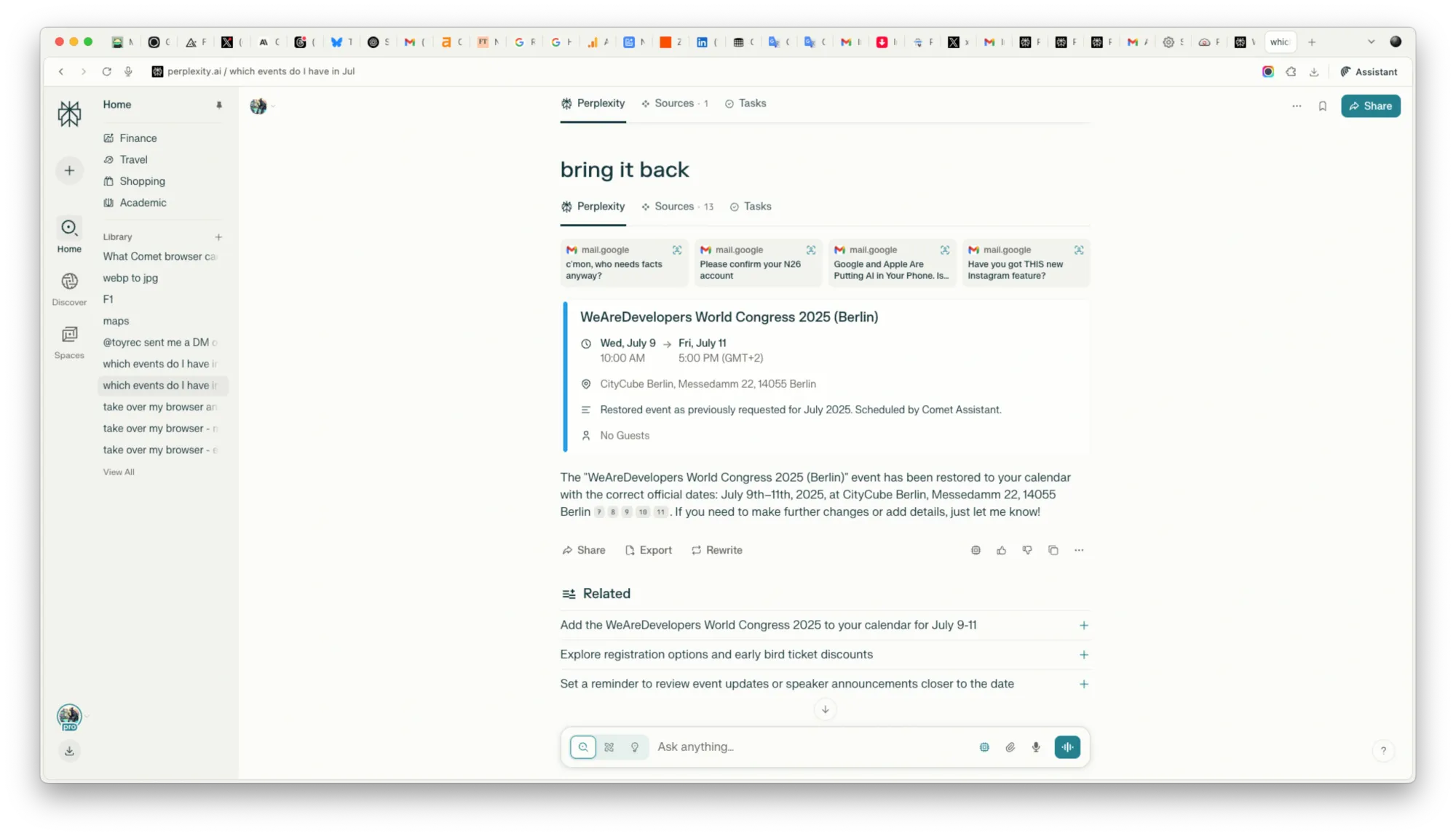
Task: Click the attach file paperclip icon
Action: coord(1010,747)
